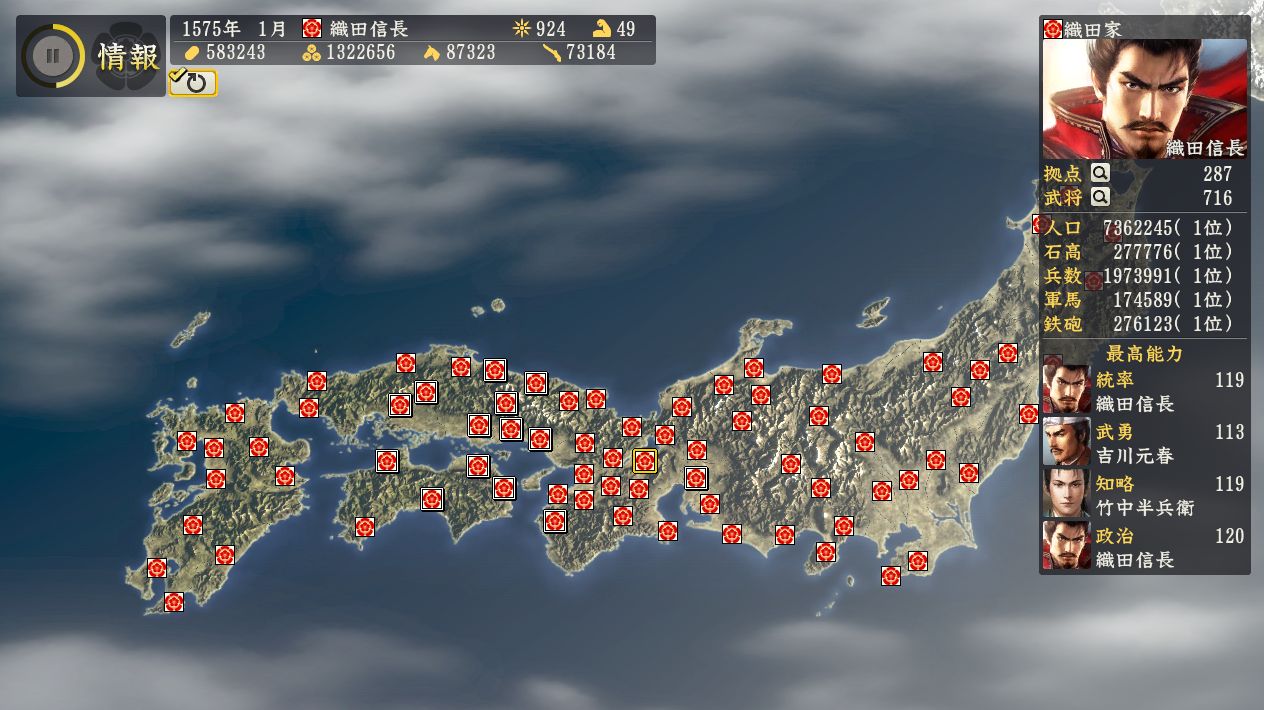Click the 軍馬 row showing 174589

pyautogui.click(x=1145, y=300)
